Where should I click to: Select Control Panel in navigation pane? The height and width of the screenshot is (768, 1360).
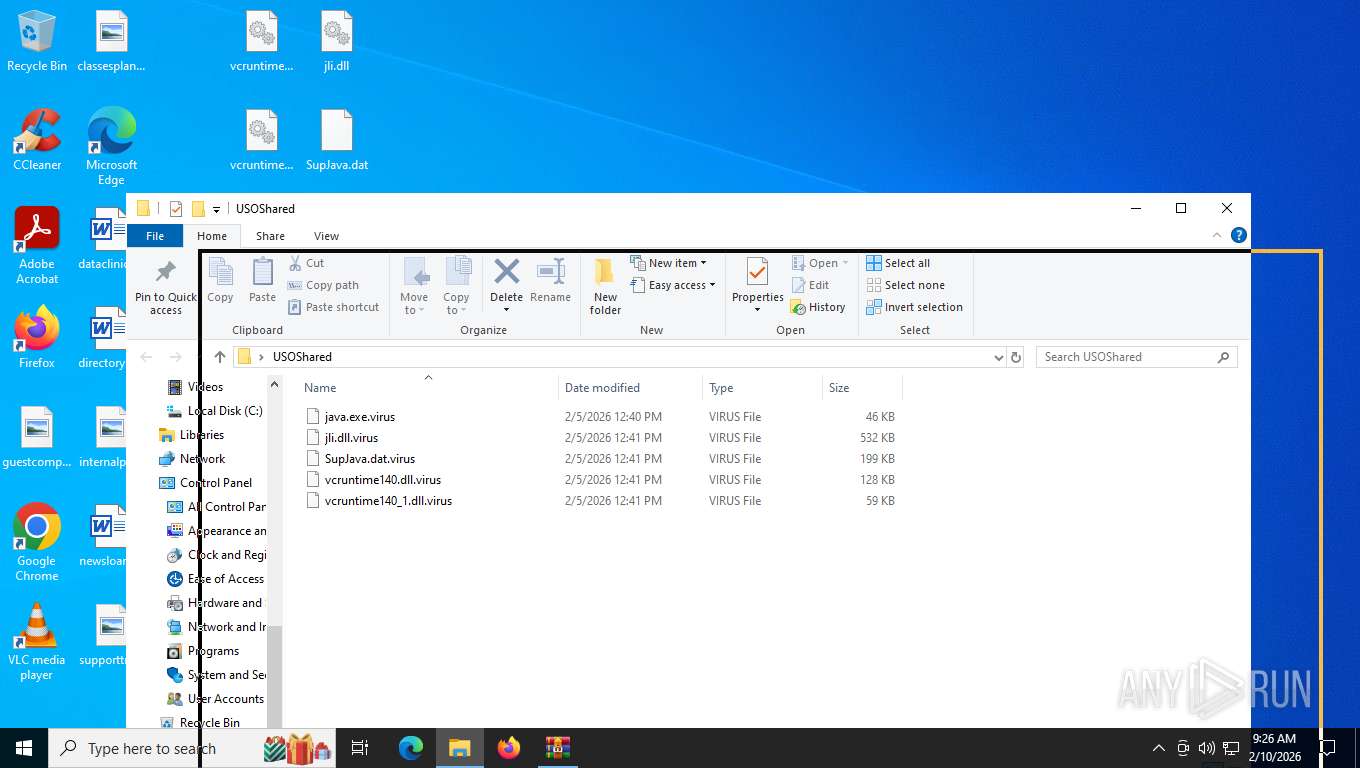pyautogui.click(x=216, y=483)
